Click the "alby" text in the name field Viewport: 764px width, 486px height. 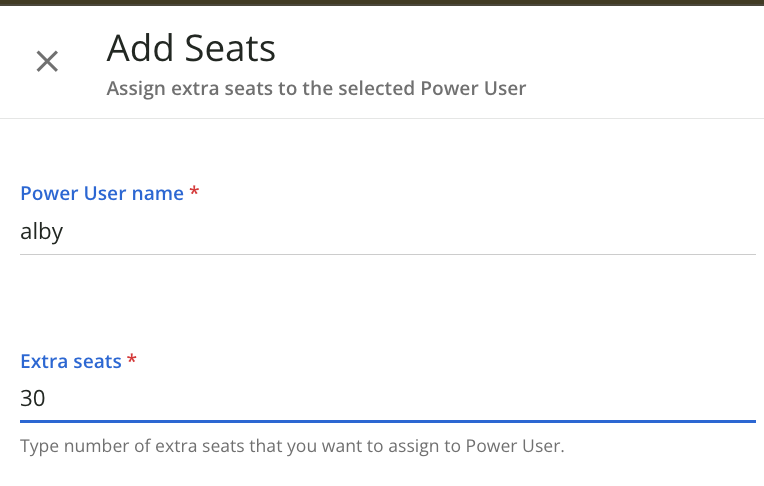click(x=42, y=232)
